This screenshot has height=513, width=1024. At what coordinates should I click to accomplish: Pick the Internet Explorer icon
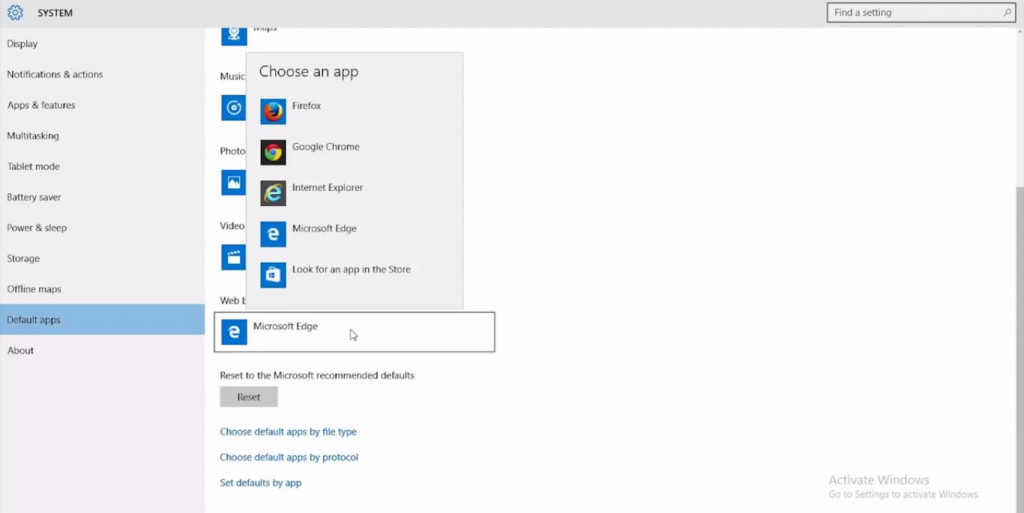pos(273,193)
